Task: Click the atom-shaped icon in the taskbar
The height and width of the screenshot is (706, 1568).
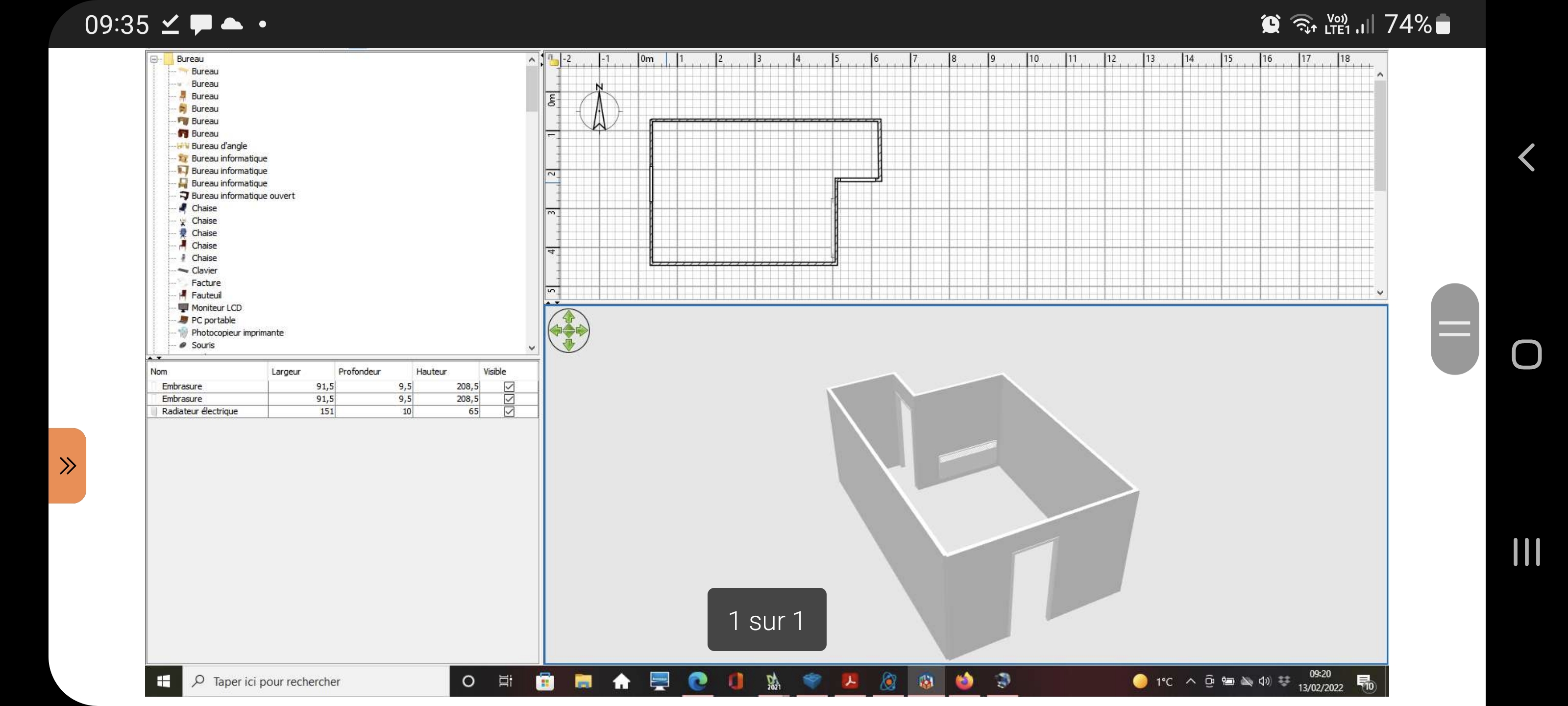Action: [x=888, y=681]
